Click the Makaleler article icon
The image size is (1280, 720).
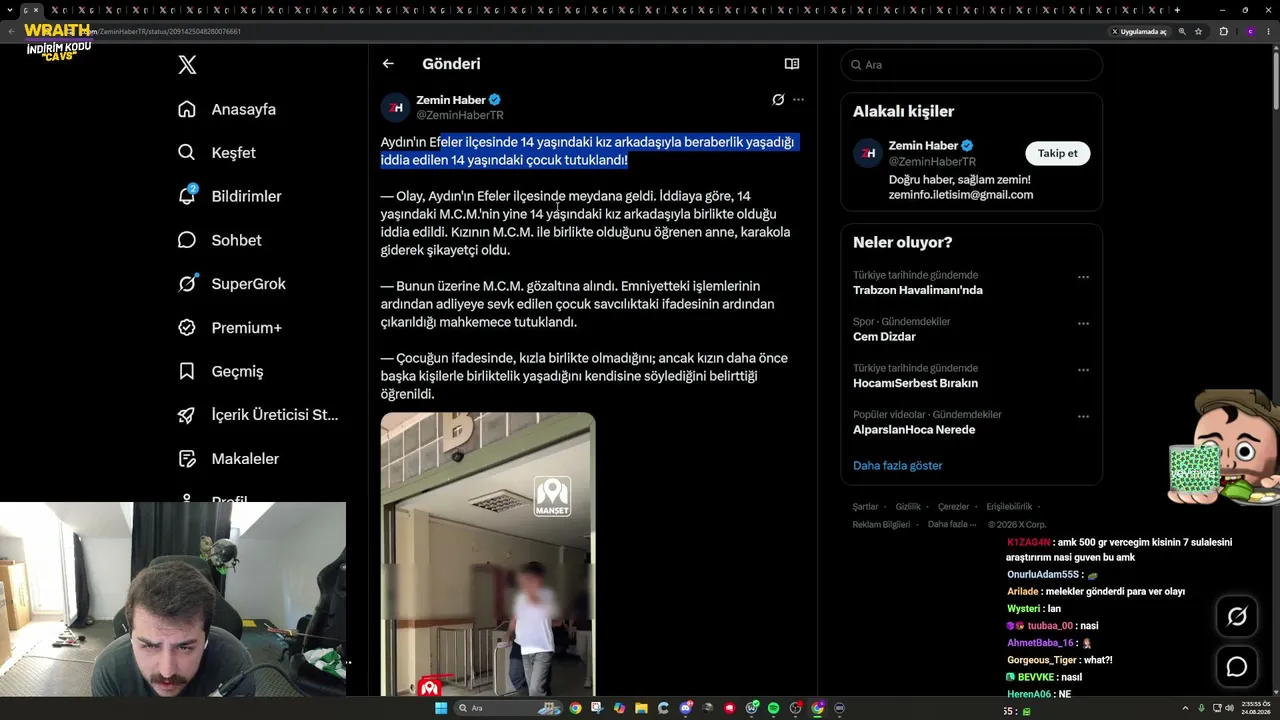coord(187,459)
